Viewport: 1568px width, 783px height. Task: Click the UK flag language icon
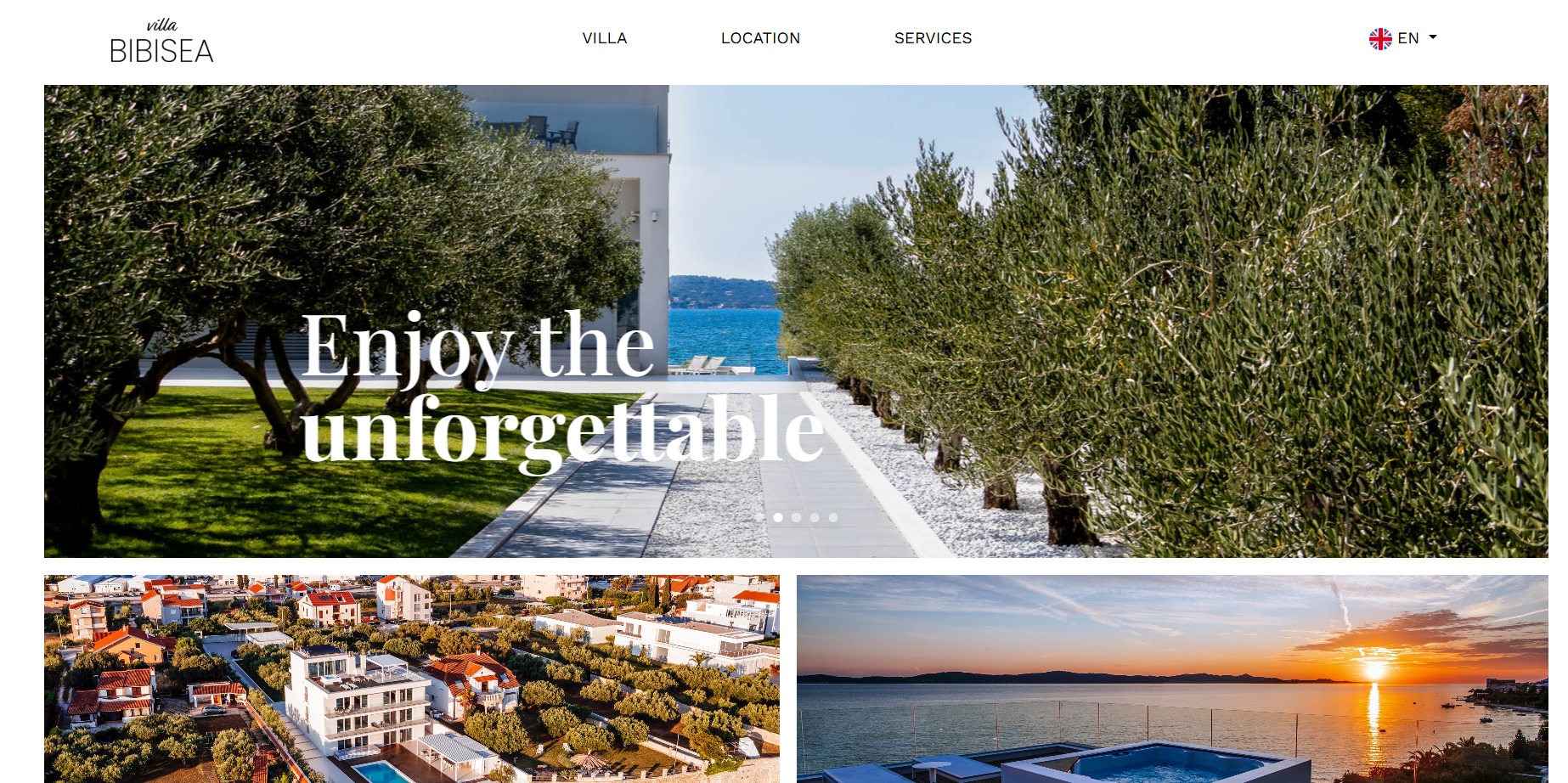[1380, 38]
